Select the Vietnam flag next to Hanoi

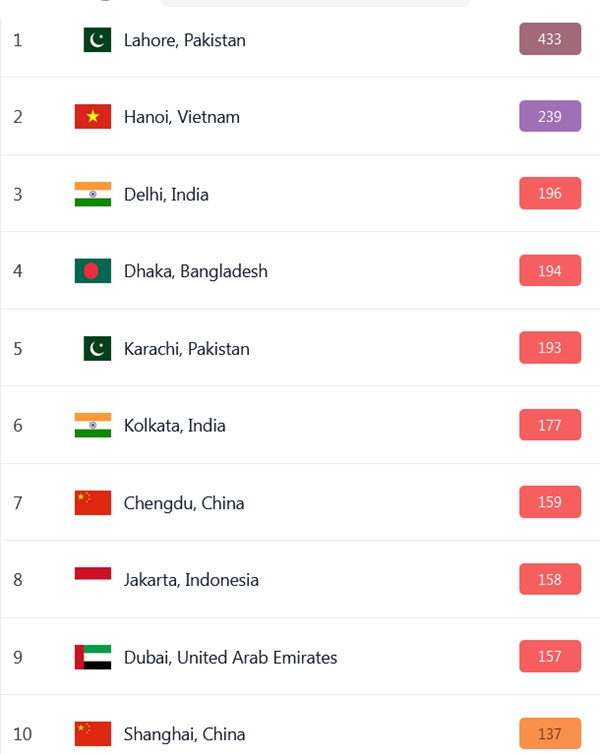pyautogui.click(x=92, y=117)
